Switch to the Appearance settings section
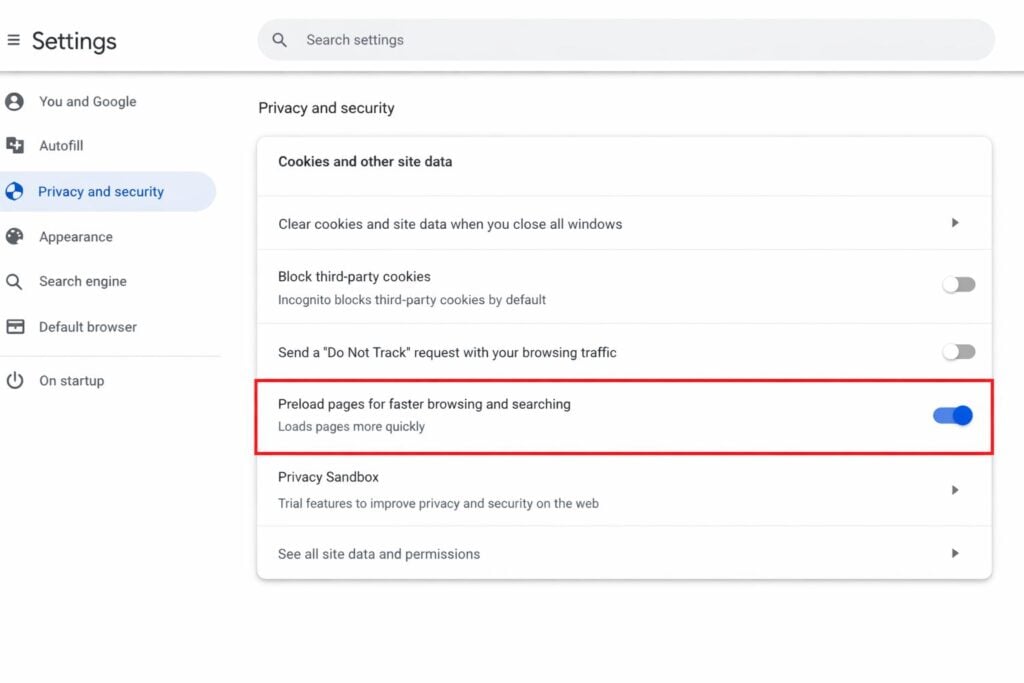The width and height of the screenshot is (1024, 683). (x=75, y=236)
